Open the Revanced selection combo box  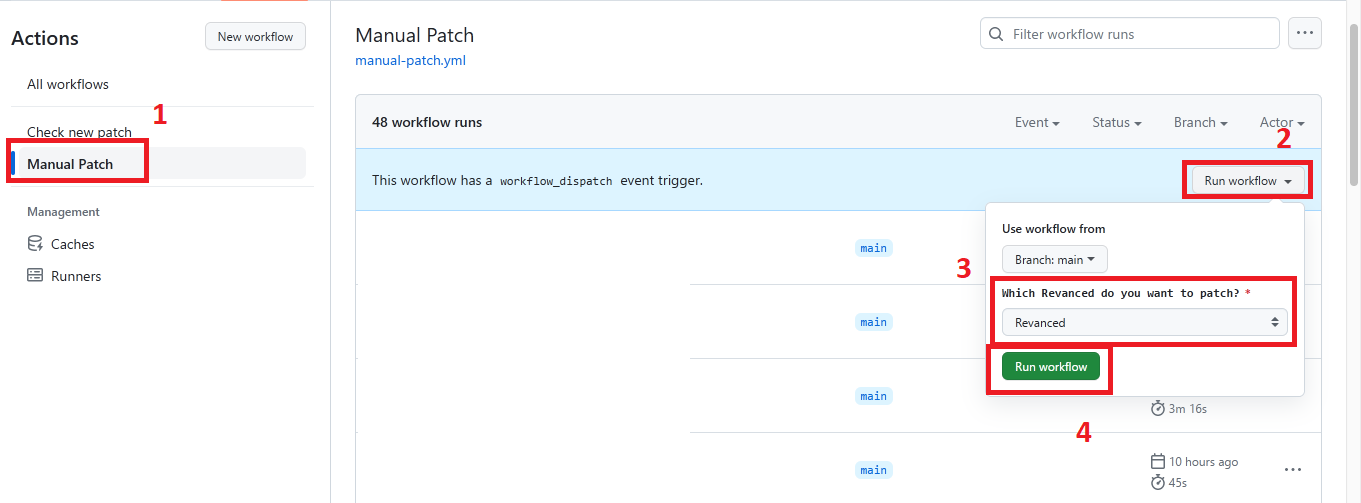click(1144, 323)
